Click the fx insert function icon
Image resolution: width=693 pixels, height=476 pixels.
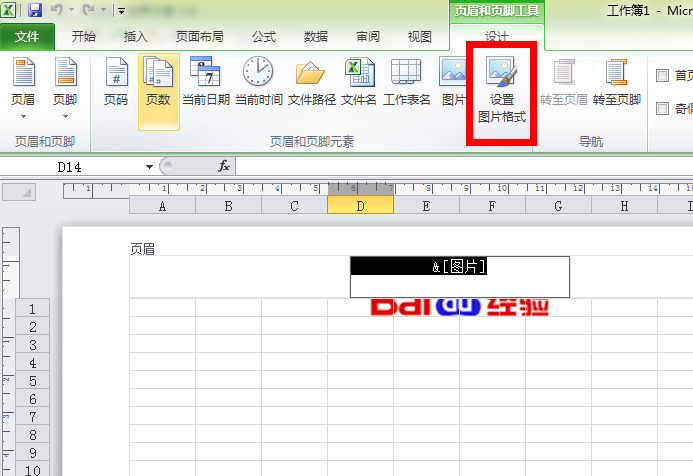224,167
